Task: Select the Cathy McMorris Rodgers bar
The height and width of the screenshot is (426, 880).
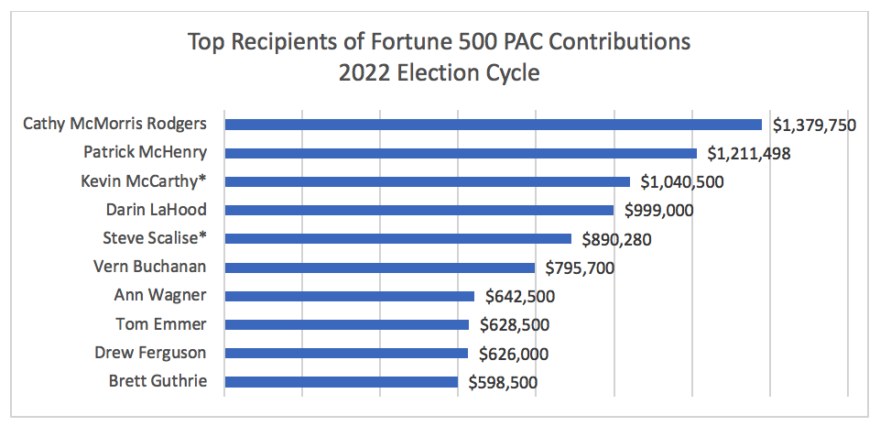Action: point(493,124)
